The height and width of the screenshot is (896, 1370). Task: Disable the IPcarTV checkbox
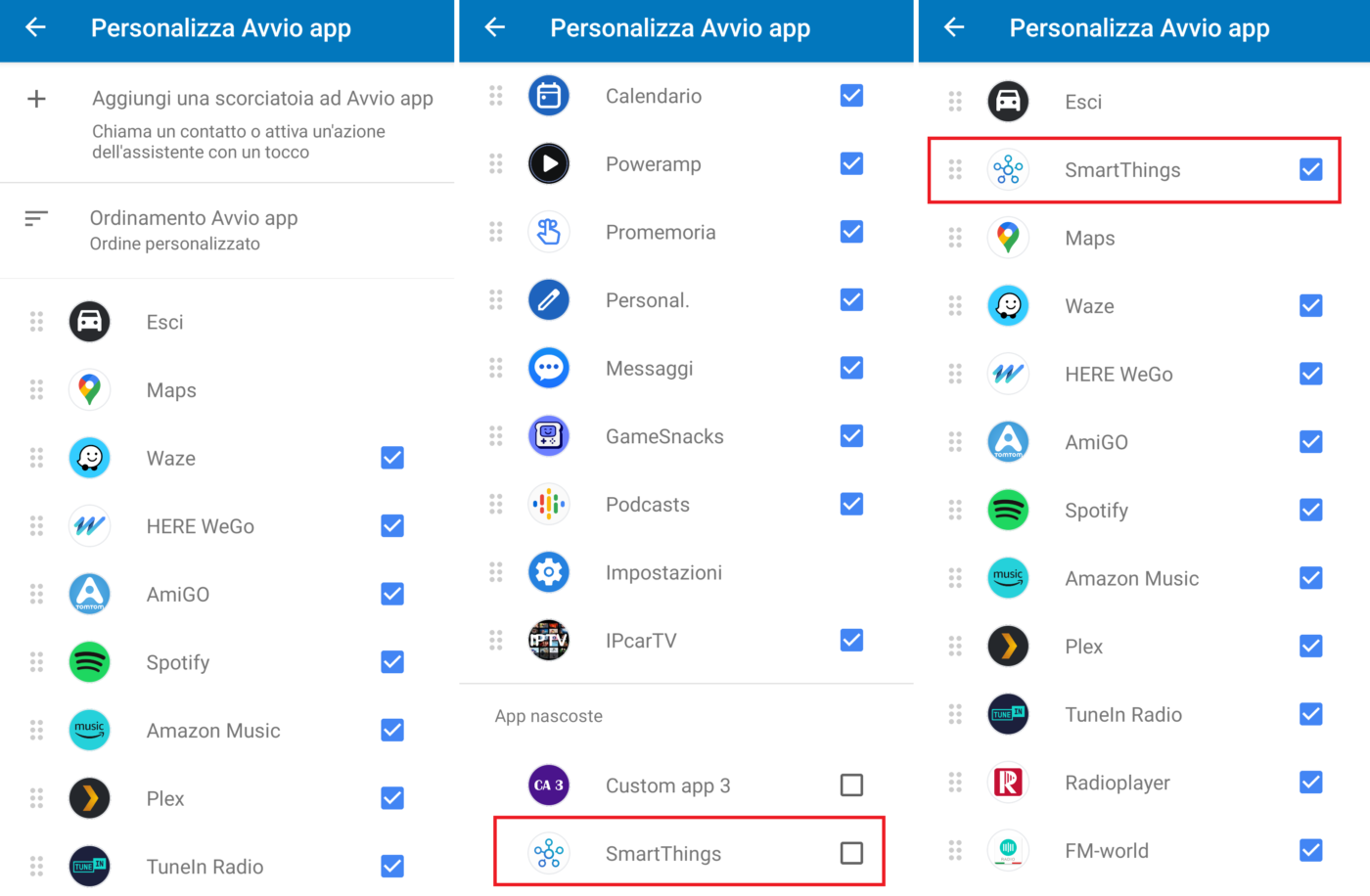(851, 641)
